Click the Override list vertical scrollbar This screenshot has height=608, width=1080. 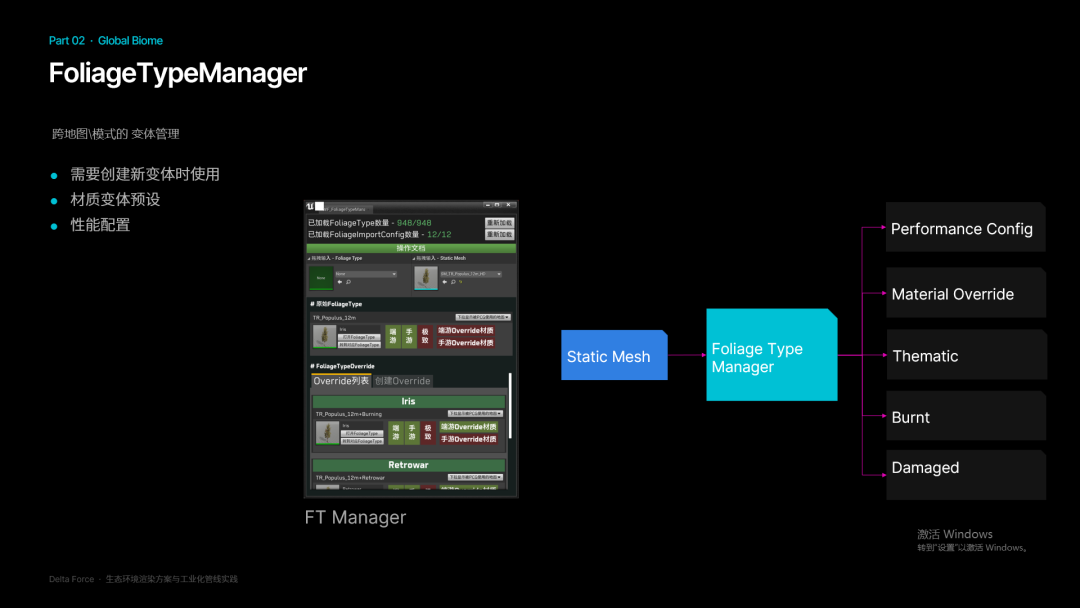[510, 406]
